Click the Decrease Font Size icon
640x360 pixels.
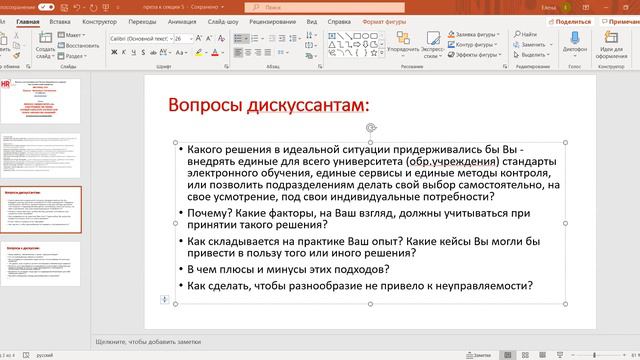pyautogui.click(x=209, y=38)
